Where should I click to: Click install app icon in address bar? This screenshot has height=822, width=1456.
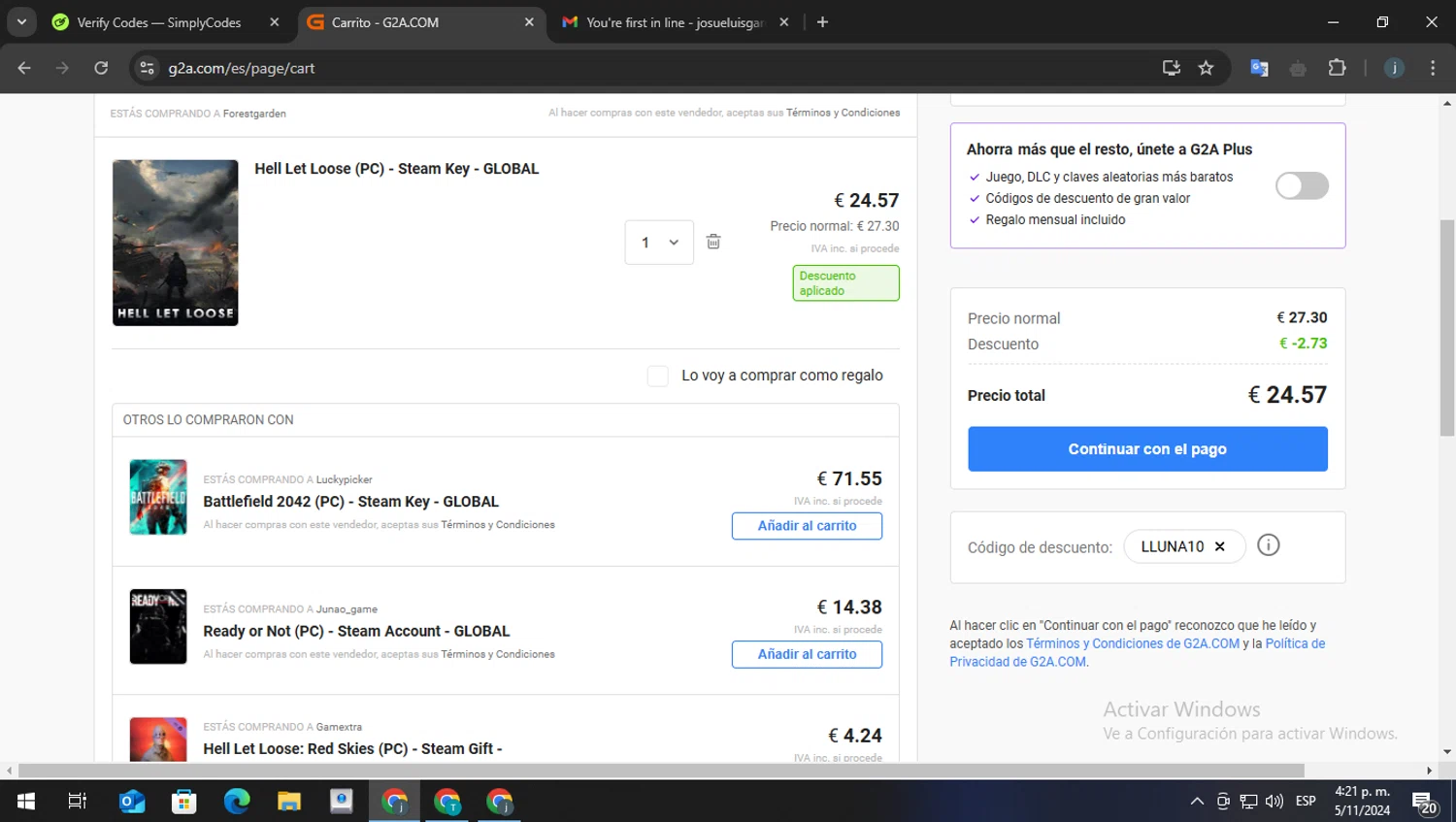click(1172, 68)
